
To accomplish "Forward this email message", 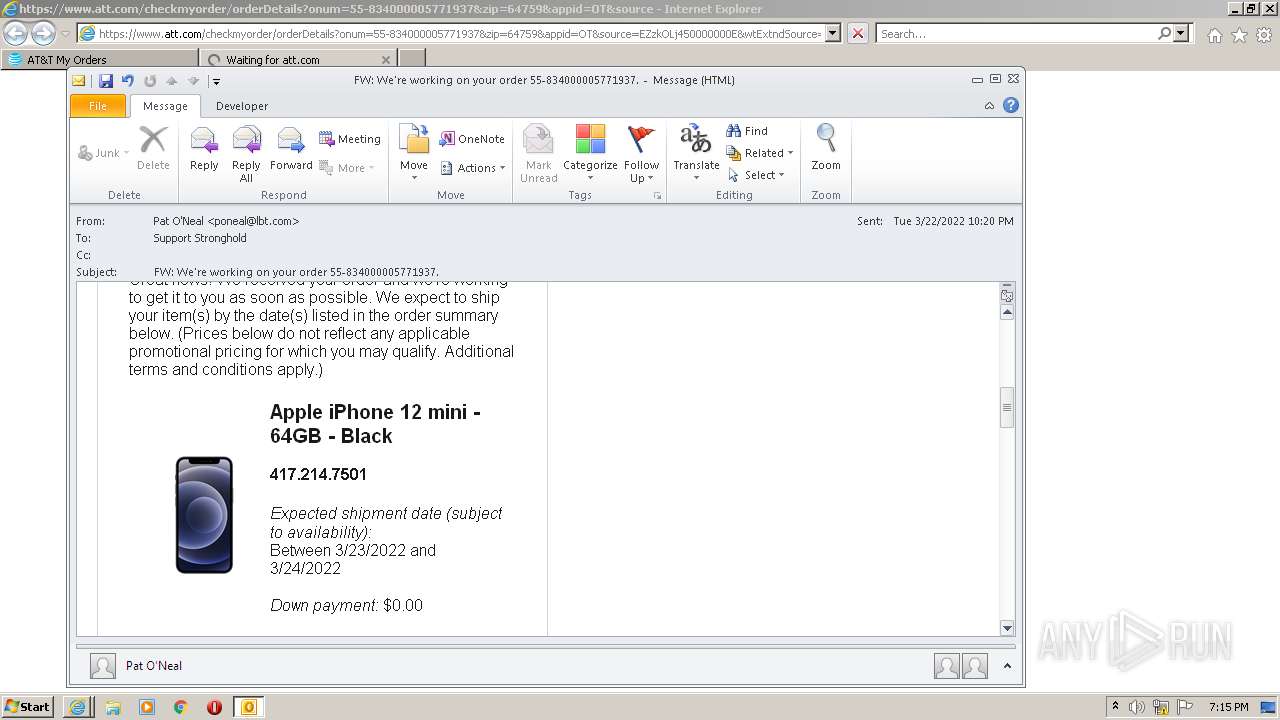I will [291, 150].
